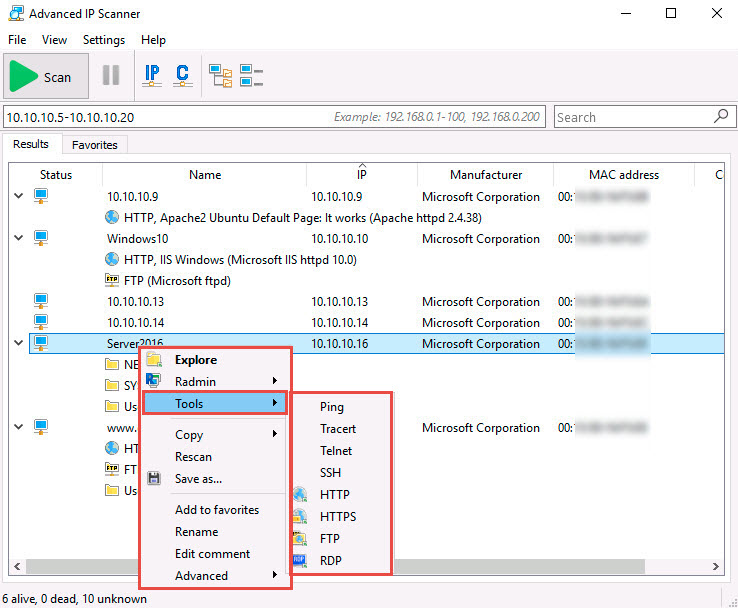This screenshot has height=608, width=738.
Task: Choose Rename in context menu
Action: tap(214, 532)
